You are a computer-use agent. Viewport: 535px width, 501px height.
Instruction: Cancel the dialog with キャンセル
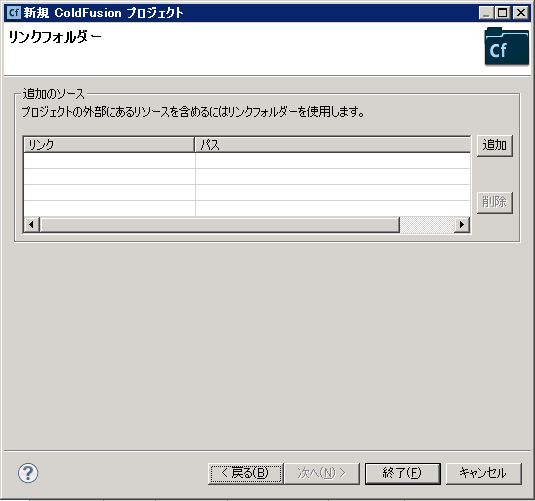pyautogui.click(x=483, y=473)
